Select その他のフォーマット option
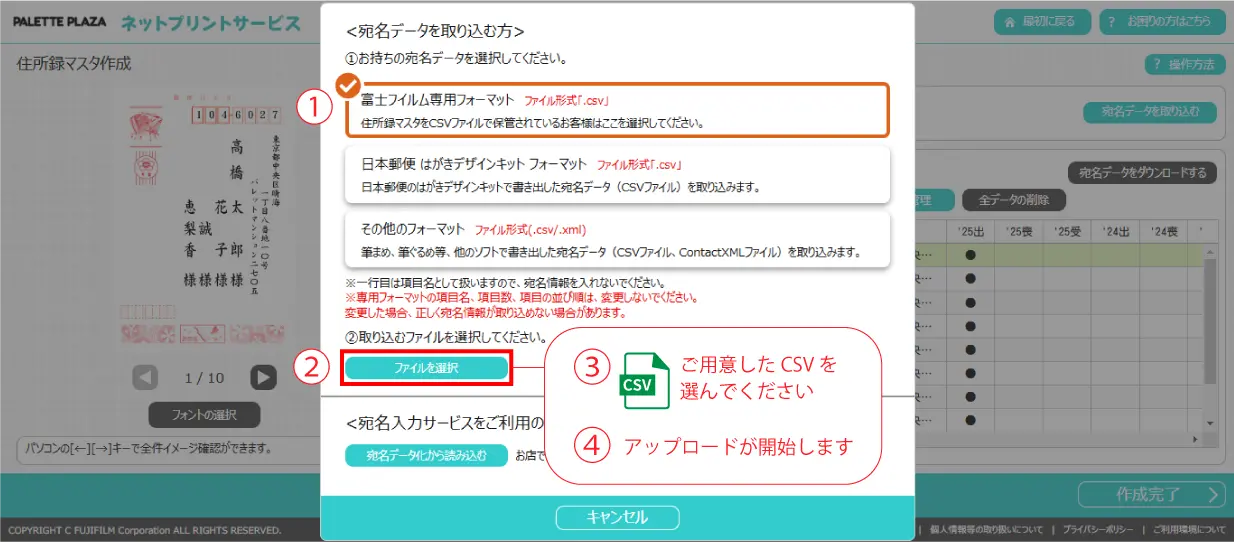Image resolution: width=1234 pixels, height=542 pixels. click(x=617, y=238)
